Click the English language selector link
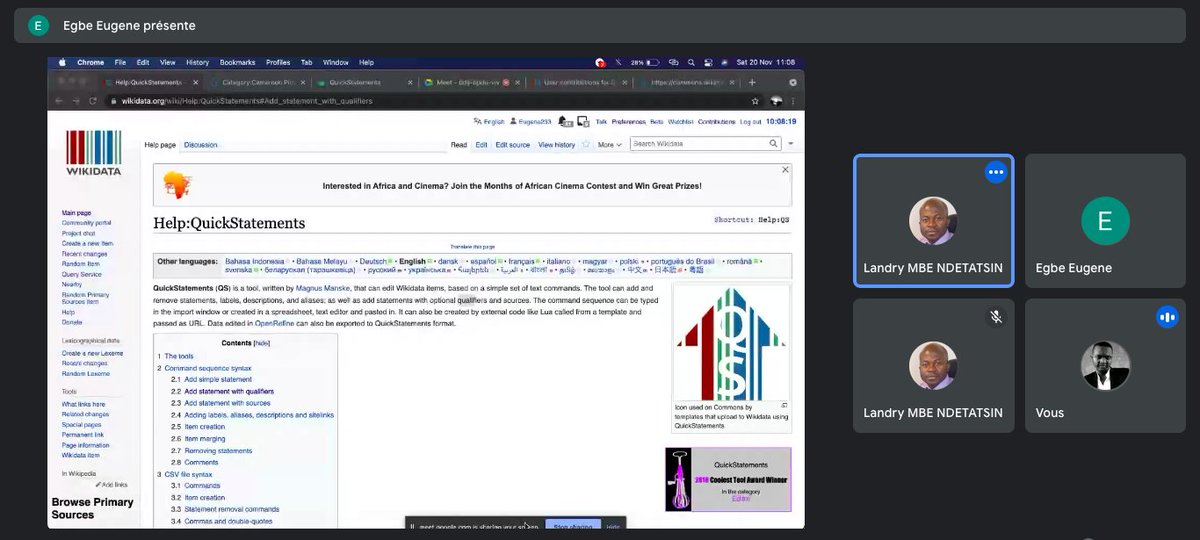Image resolution: width=1200 pixels, height=540 pixels. (x=490, y=121)
